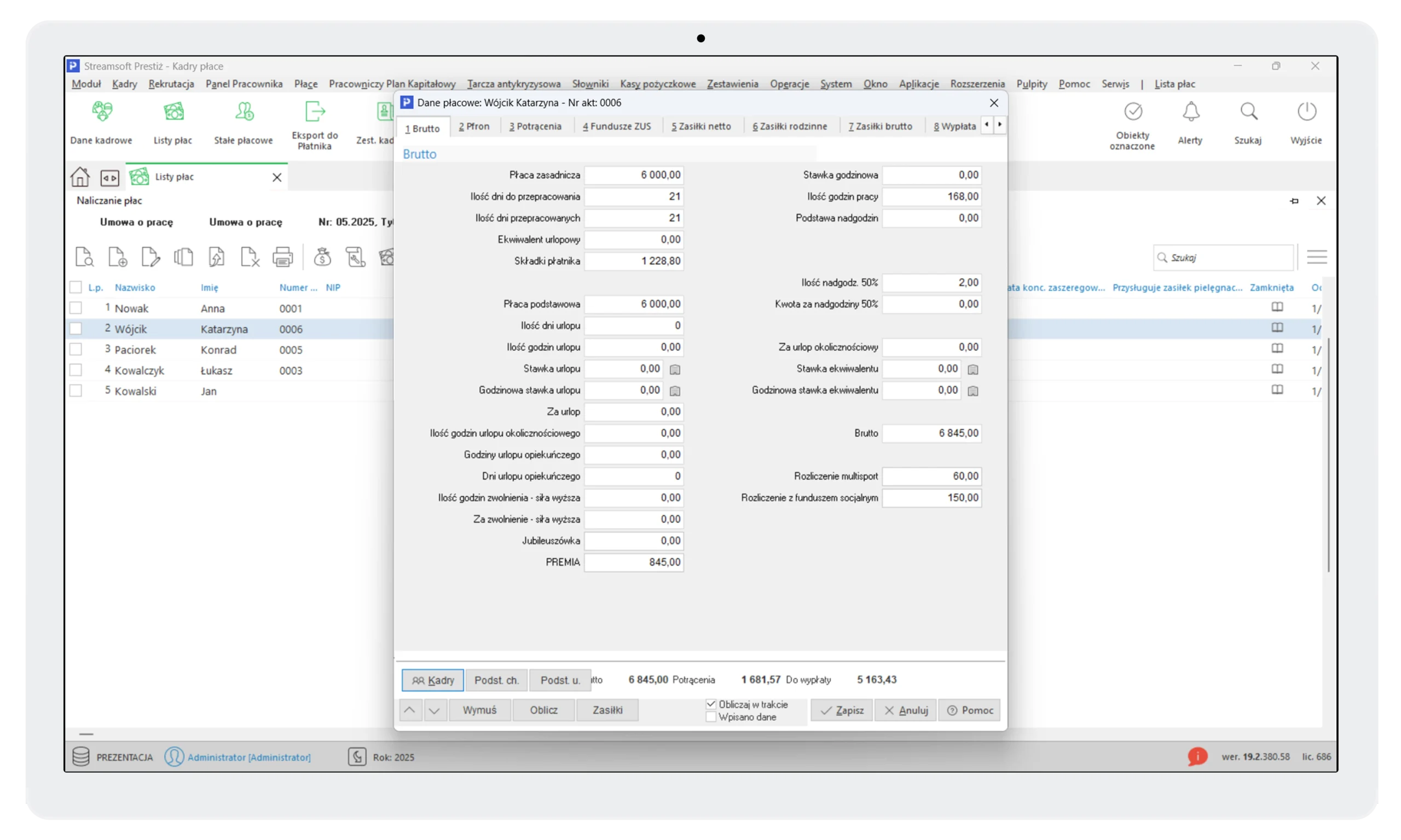Check the row checkbox for Nowak Anna
The width and height of the screenshot is (1401, 840).
click(76, 308)
